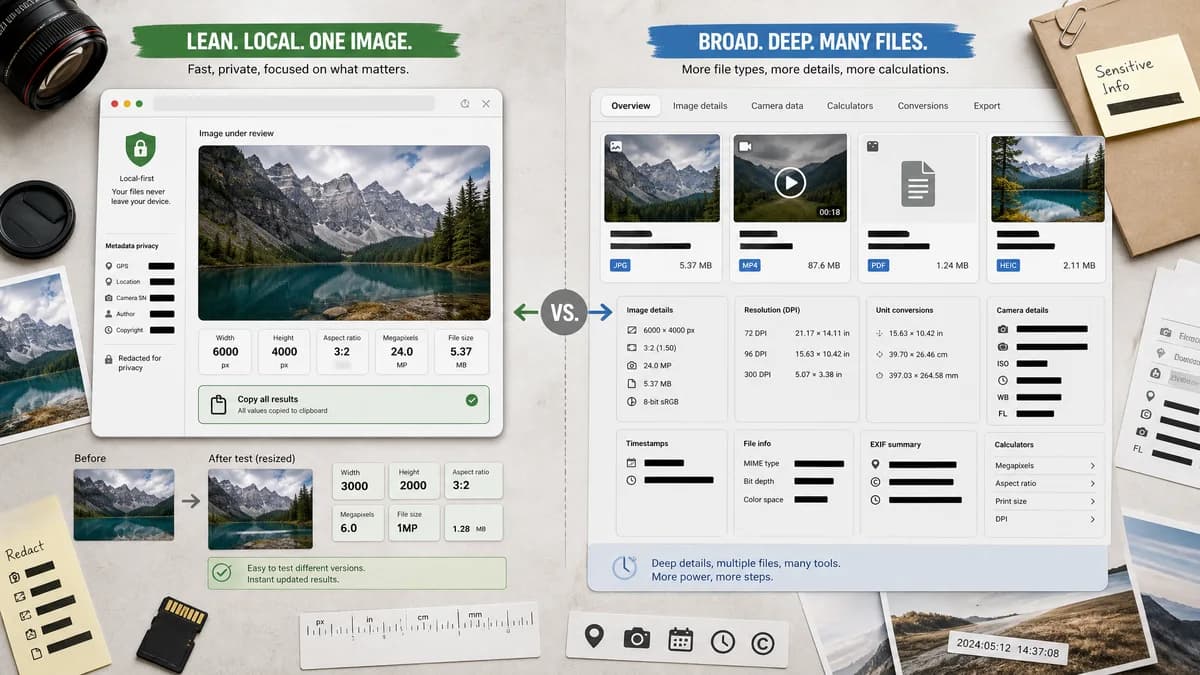Click the ISO row in Camera details
The image size is (1200, 675).
(x=1022, y=364)
